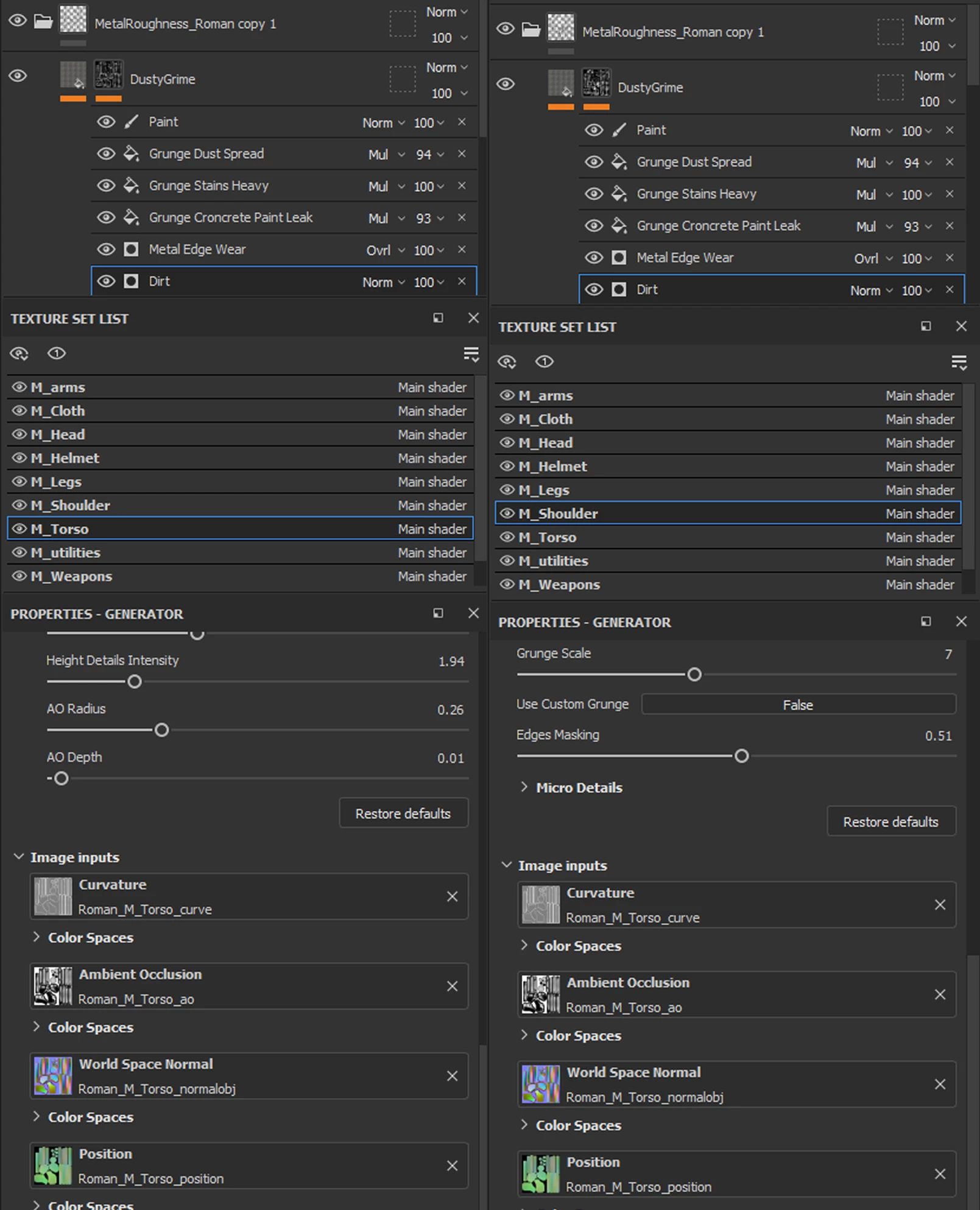Open blend mode dropdown of left Paint effect
Viewport: 980px width, 1210px height.
click(x=384, y=122)
